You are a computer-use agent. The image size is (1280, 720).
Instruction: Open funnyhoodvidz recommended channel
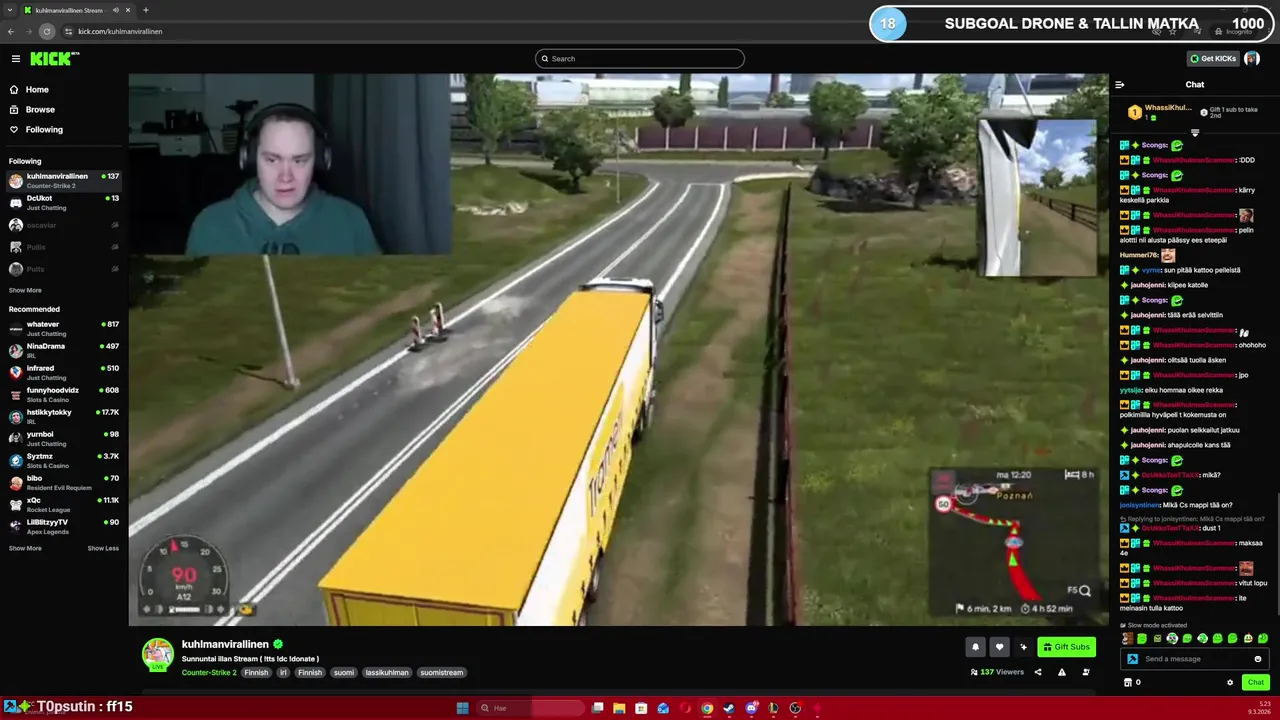coord(62,394)
